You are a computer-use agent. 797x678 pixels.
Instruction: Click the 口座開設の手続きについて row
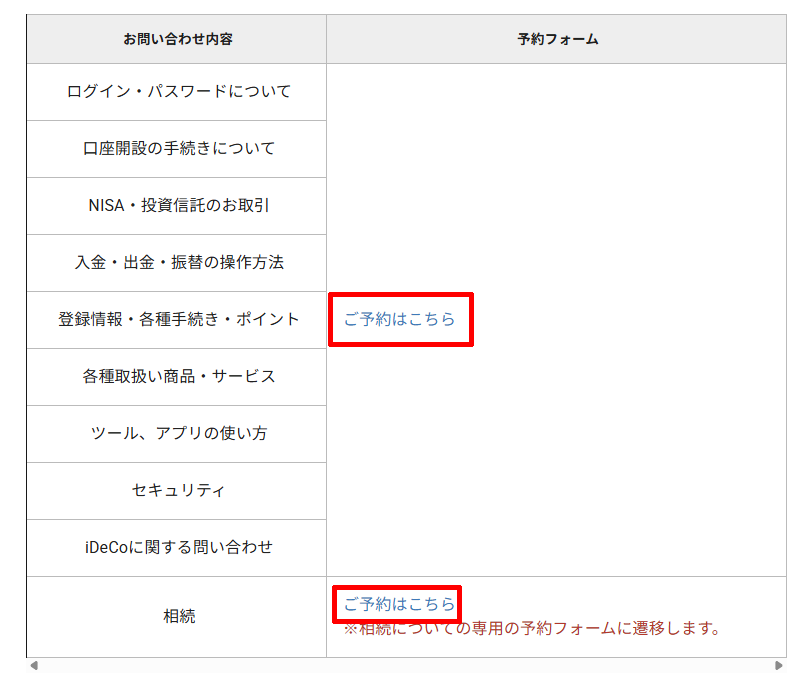[x=177, y=149]
